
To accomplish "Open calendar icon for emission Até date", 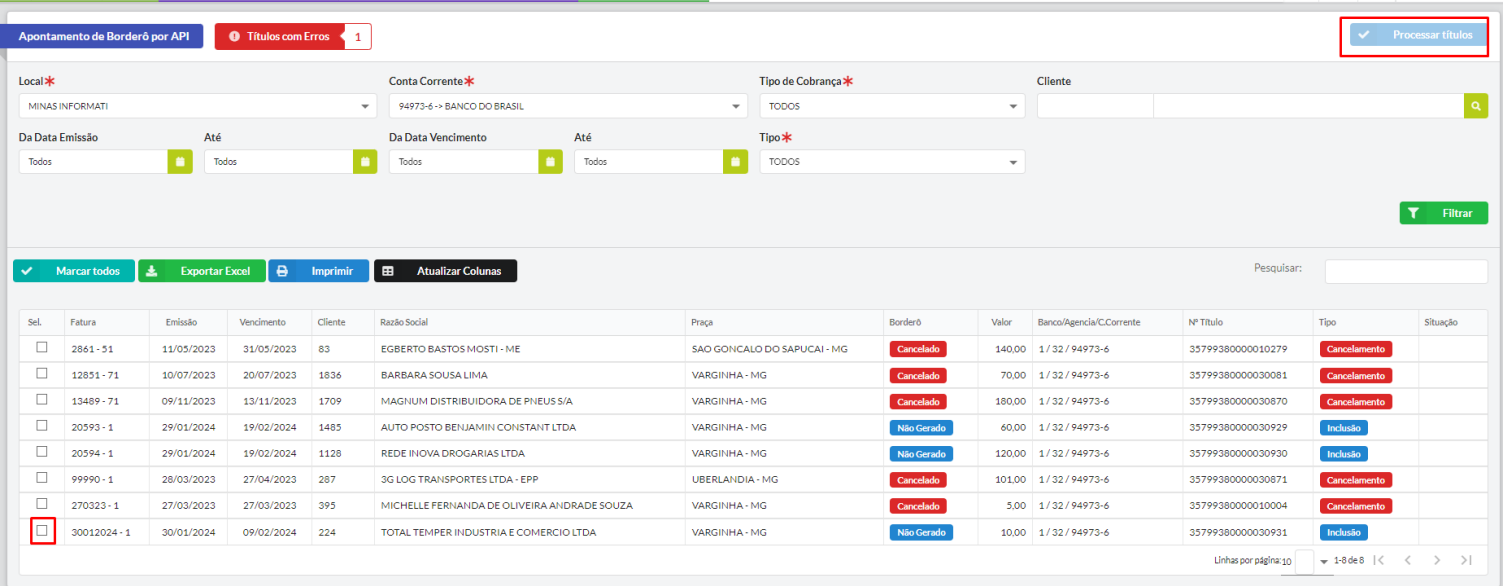I will coord(365,161).
